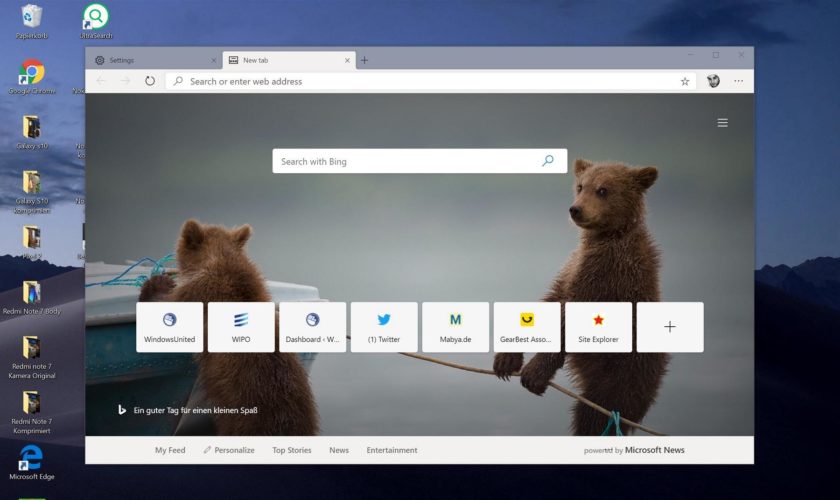Click the favorites star in address bar
Viewport: 840px width, 500px height.
coord(685,81)
